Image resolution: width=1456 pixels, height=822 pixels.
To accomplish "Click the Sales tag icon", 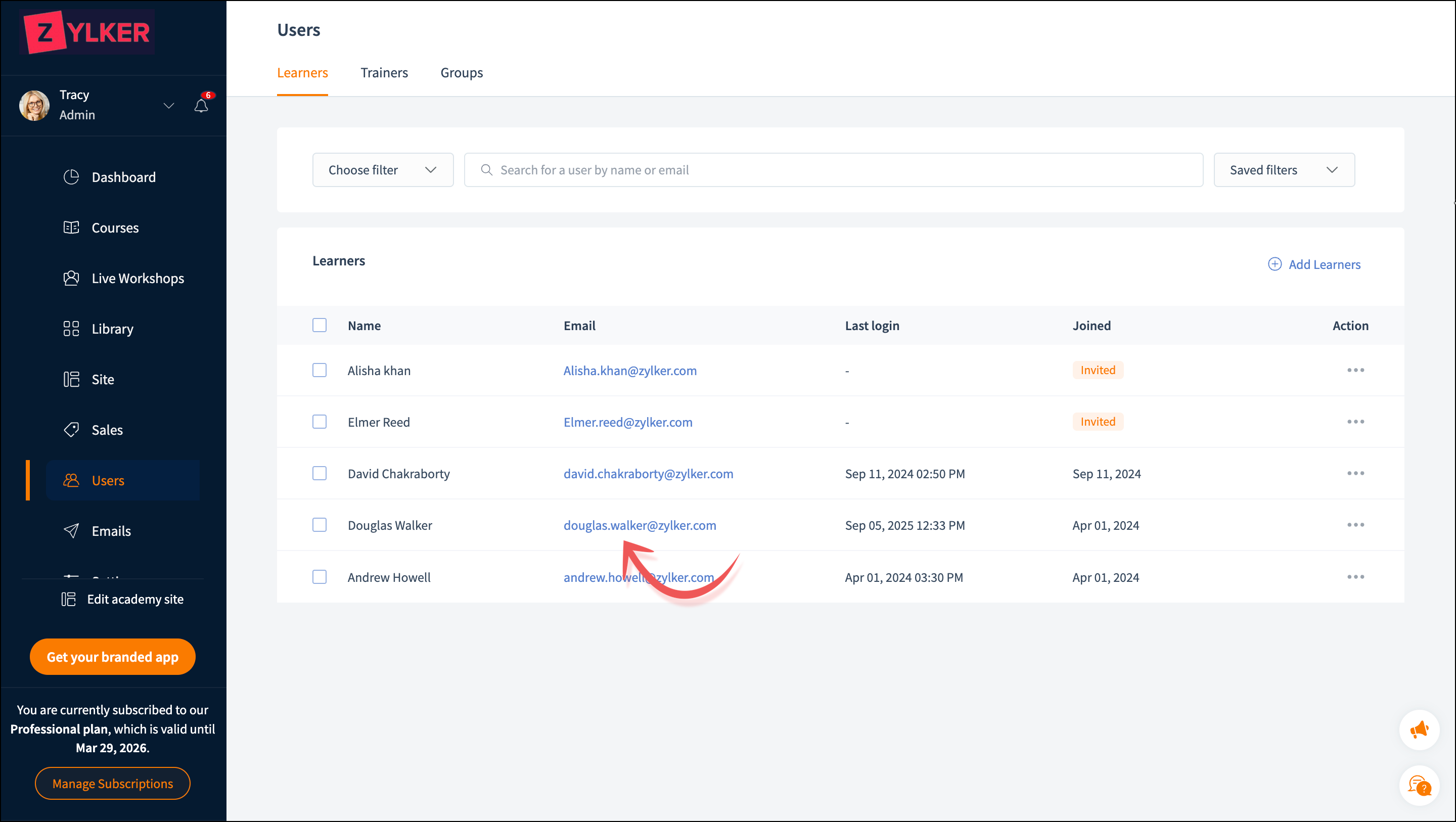I will pyautogui.click(x=71, y=430).
